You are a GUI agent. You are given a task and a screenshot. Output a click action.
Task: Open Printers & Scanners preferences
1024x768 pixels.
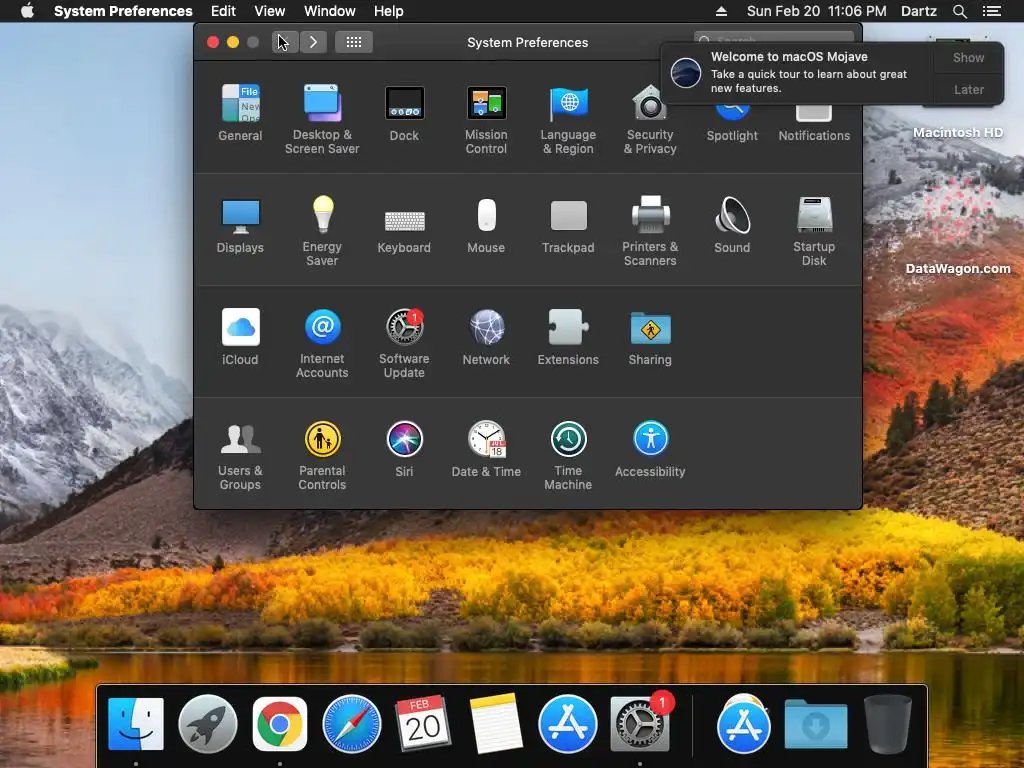(x=650, y=231)
